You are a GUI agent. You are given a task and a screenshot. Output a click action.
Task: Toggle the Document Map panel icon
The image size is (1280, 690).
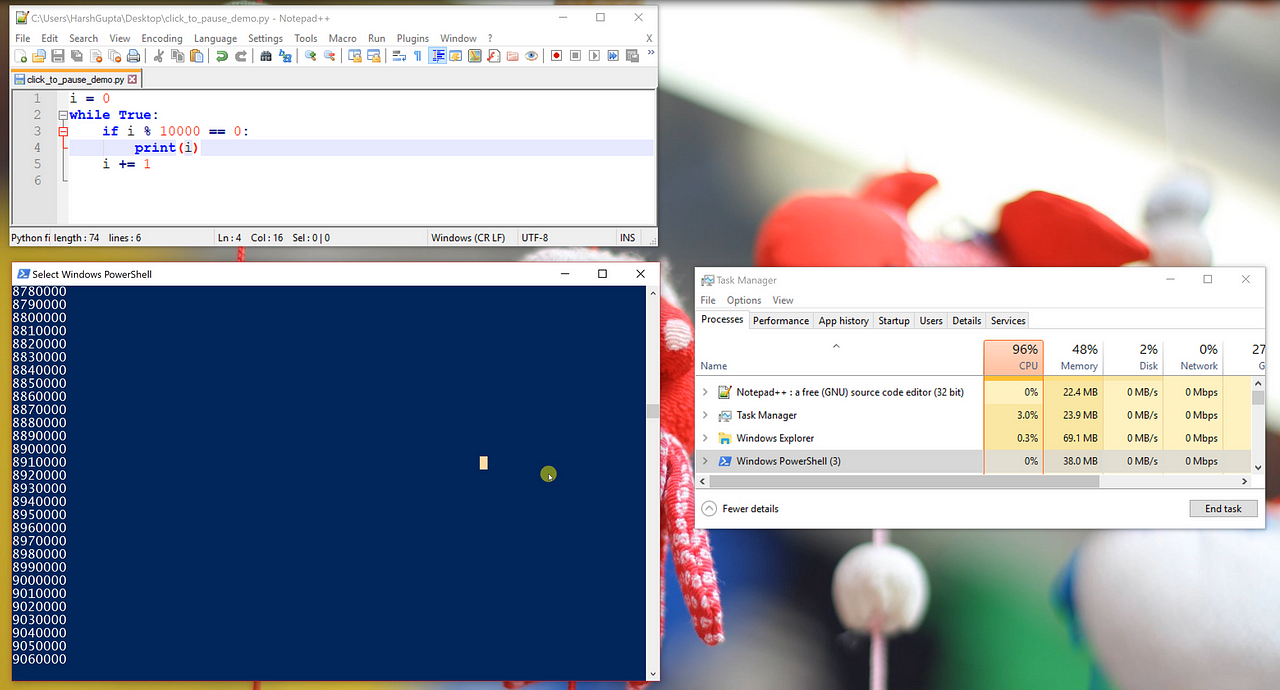click(x=475, y=56)
